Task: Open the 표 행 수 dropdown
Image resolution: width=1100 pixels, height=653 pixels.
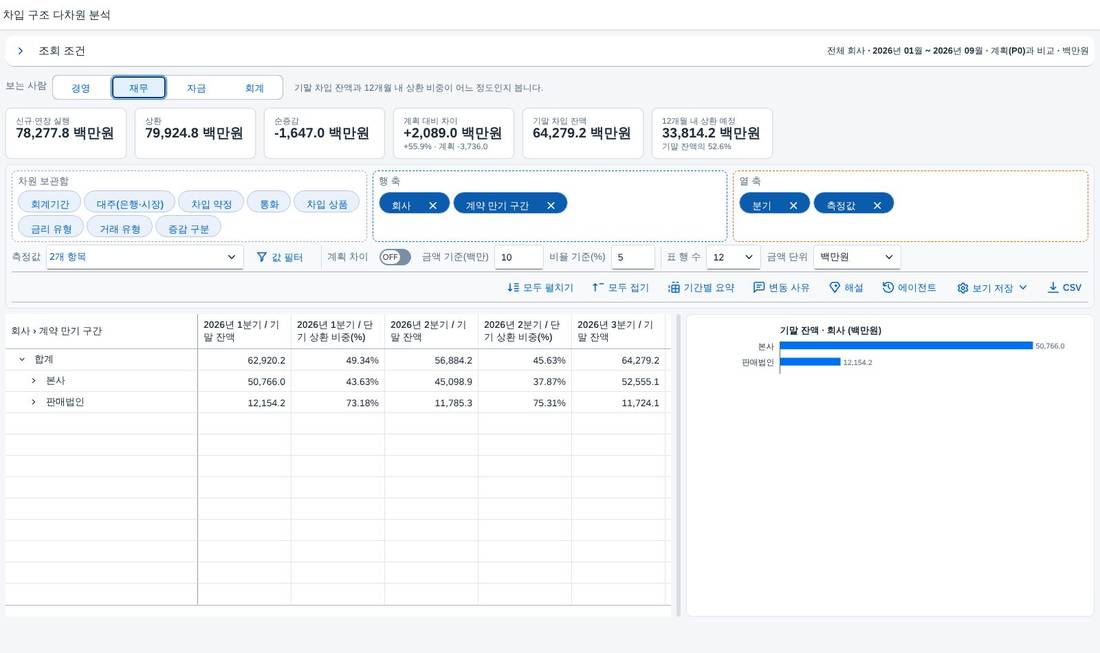Action: [732, 257]
